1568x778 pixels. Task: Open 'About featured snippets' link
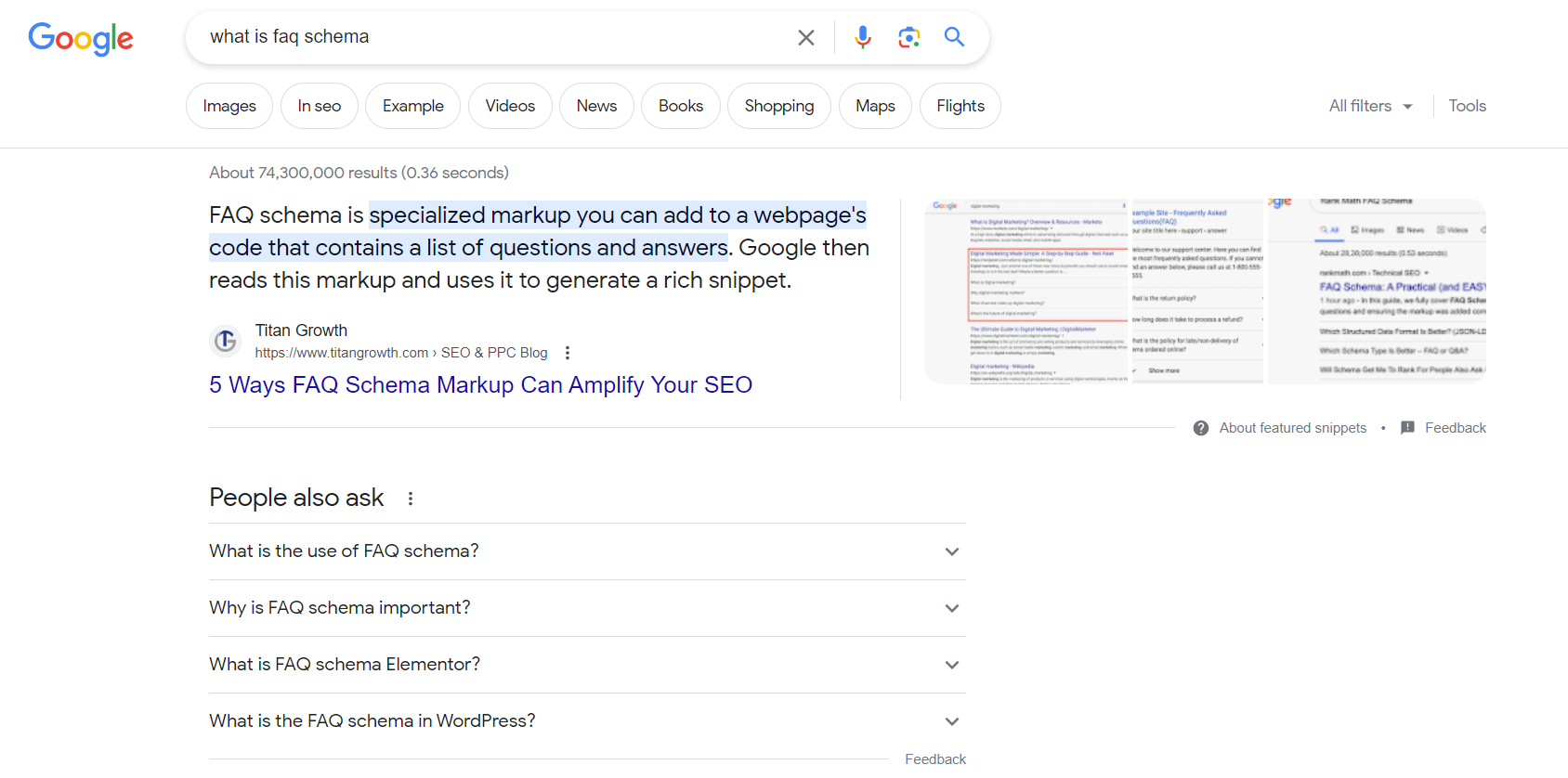click(x=1293, y=428)
